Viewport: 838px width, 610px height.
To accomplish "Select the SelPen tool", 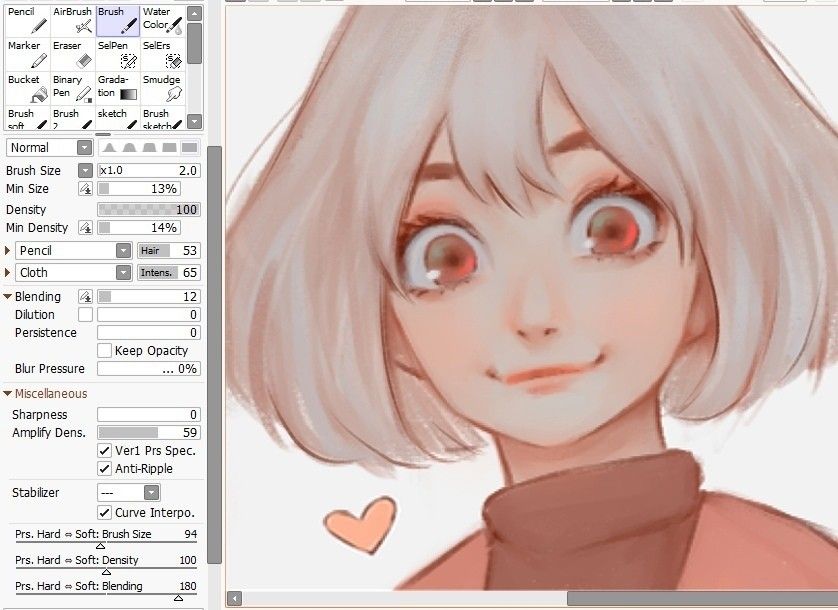I will pyautogui.click(x=118, y=54).
